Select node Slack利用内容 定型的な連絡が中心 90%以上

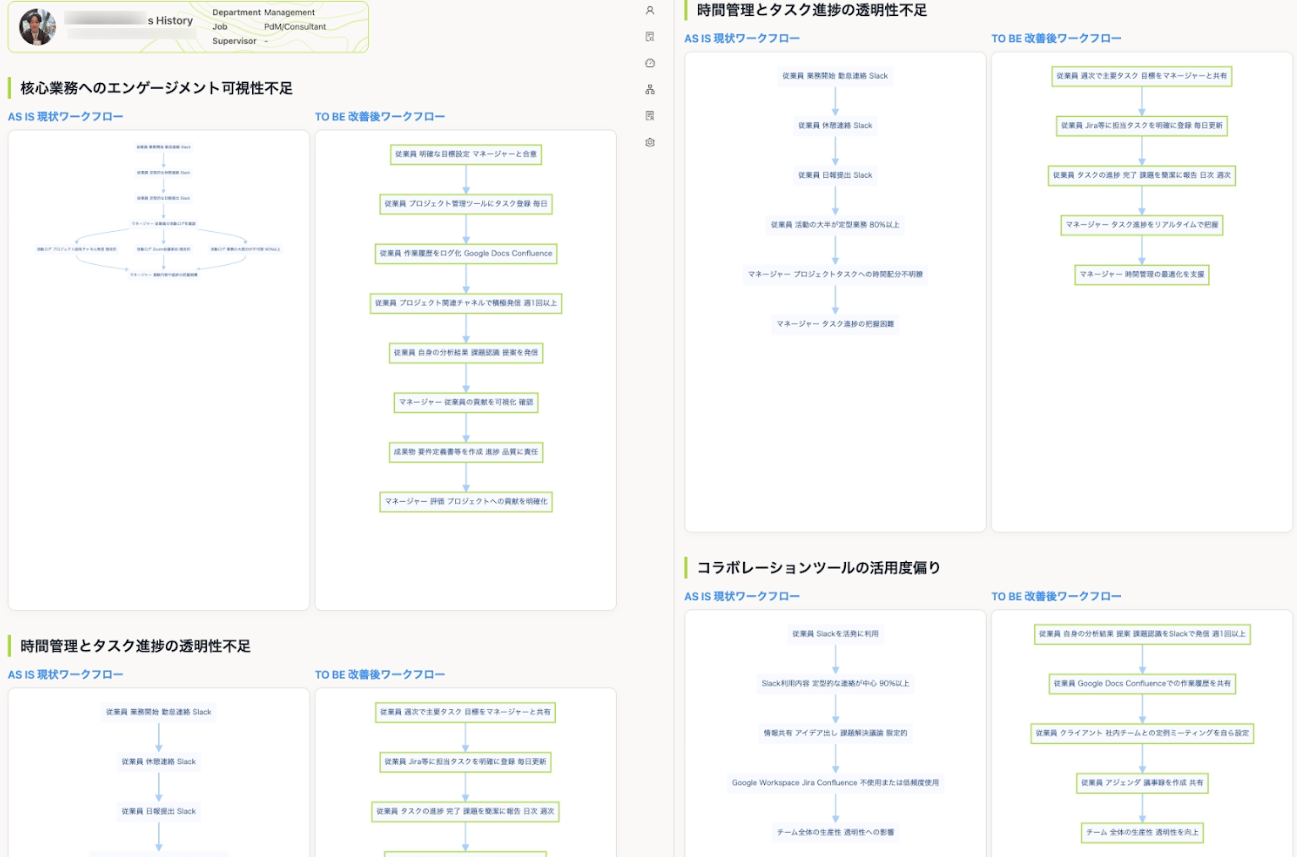[x=835, y=684]
